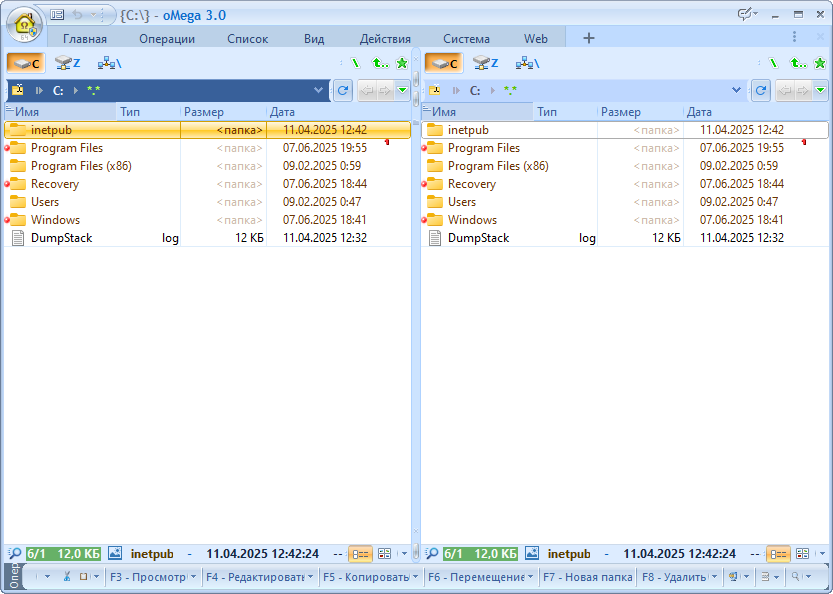Go up one level in the right panel
Image resolution: width=833 pixels, height=594 pixels.
[798, 63]
